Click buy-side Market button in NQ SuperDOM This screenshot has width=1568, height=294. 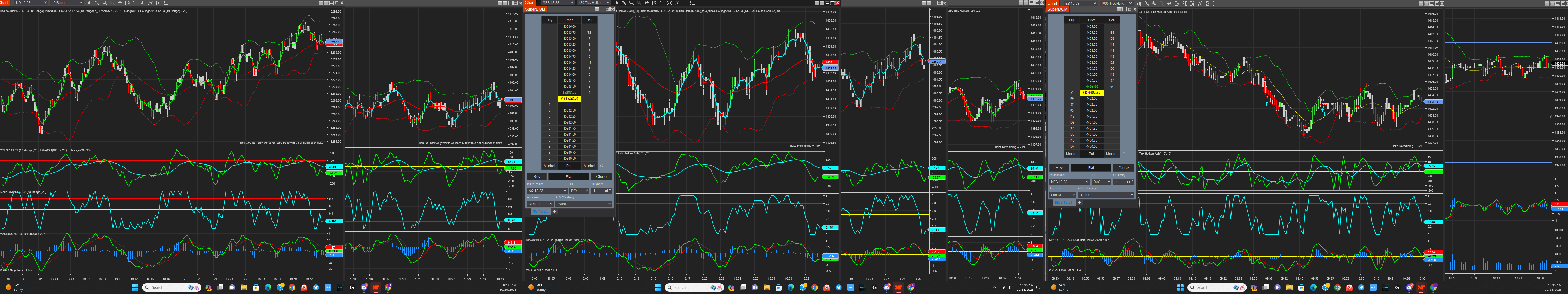tap(549, 166)
